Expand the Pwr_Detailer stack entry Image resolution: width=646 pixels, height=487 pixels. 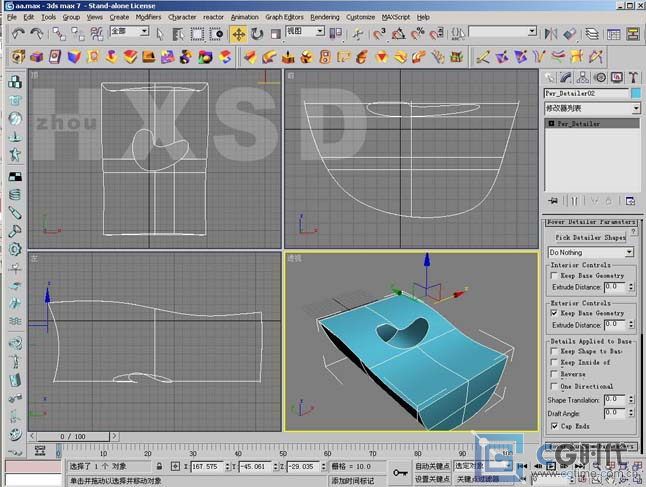point(551,124)
